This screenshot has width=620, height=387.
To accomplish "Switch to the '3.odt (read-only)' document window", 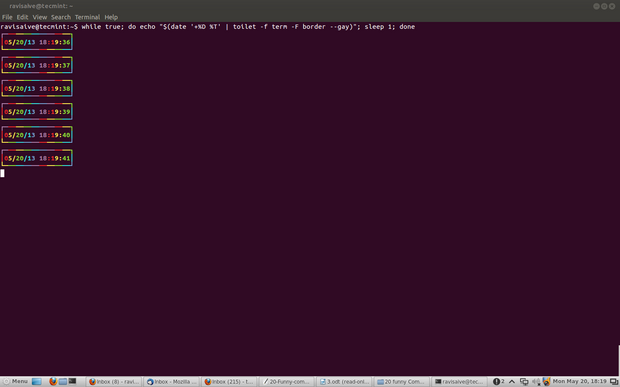I will (344, 382).
